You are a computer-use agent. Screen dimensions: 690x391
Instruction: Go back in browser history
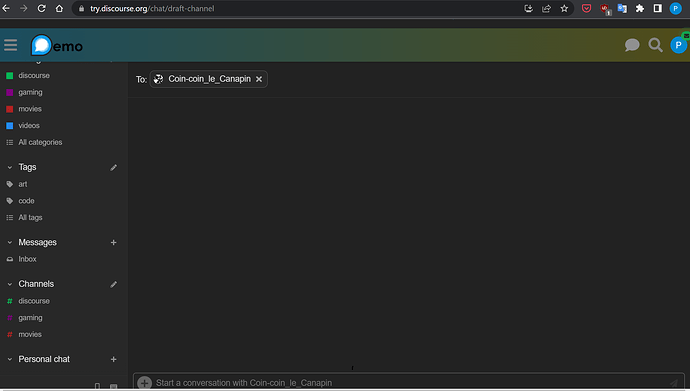[6, 8]
